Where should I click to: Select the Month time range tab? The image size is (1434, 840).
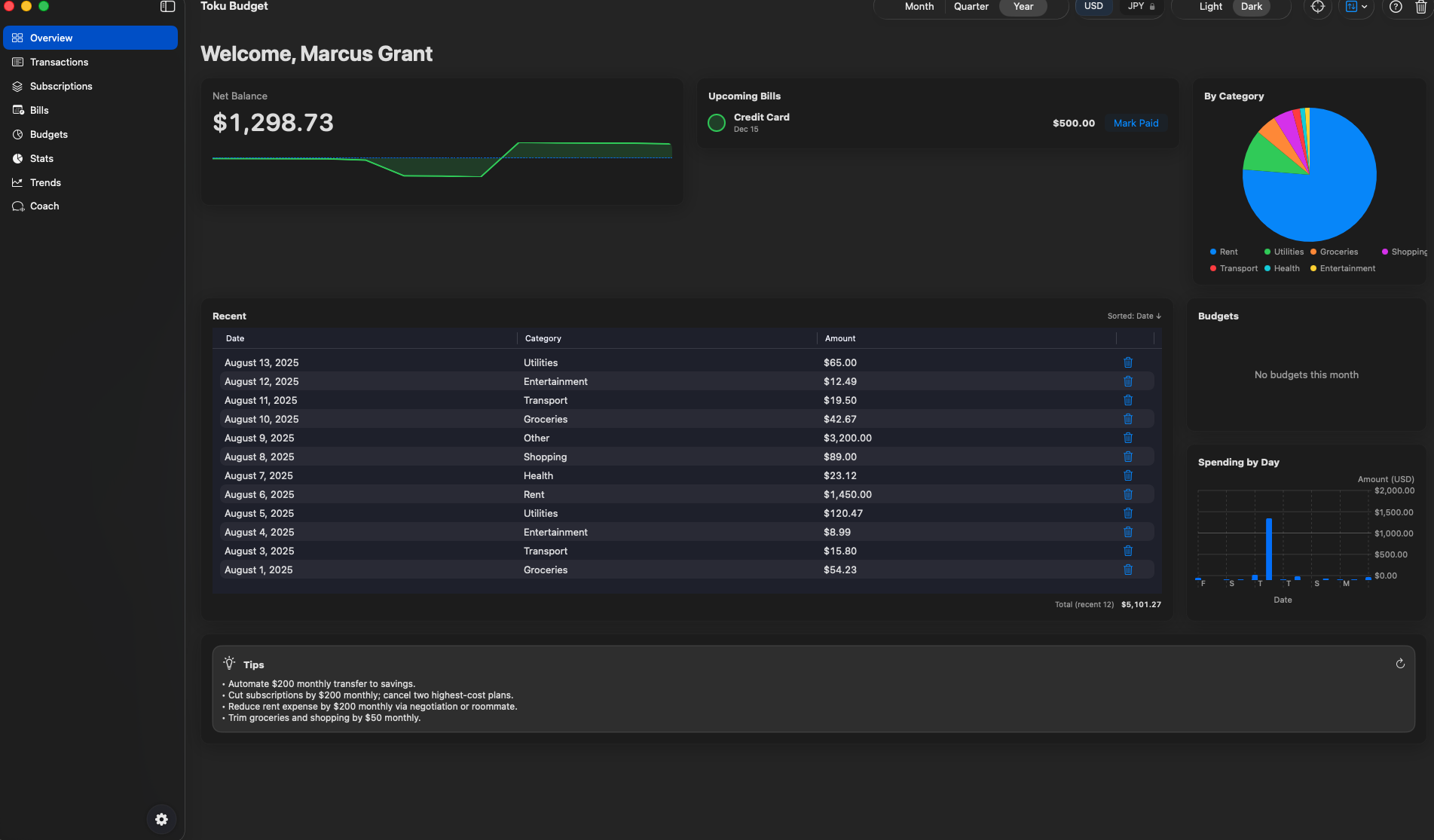pyautogui.click(x=919, y=7)
